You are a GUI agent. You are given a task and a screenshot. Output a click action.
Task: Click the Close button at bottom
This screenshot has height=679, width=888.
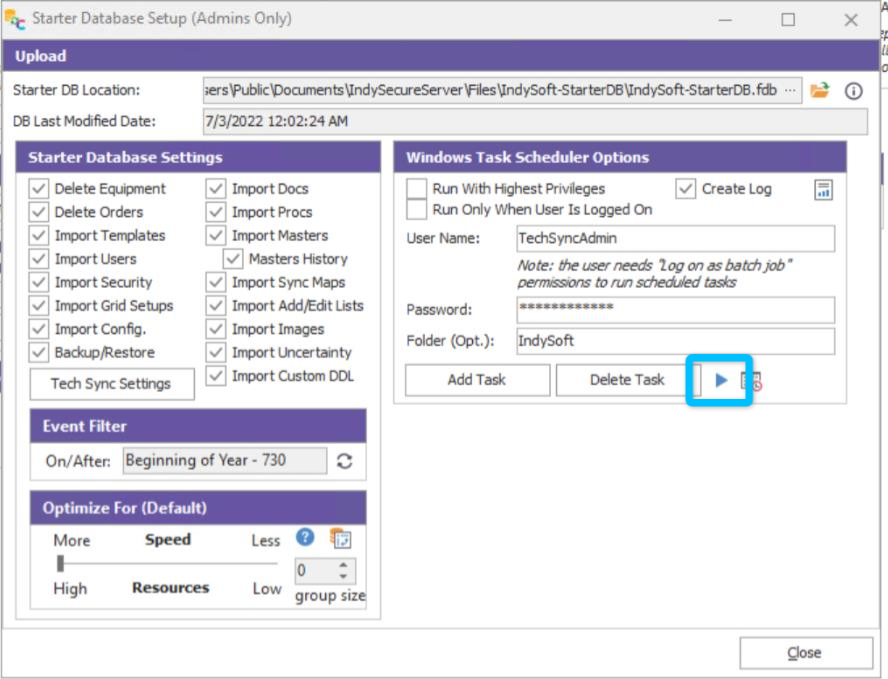(x=805, y=653)
